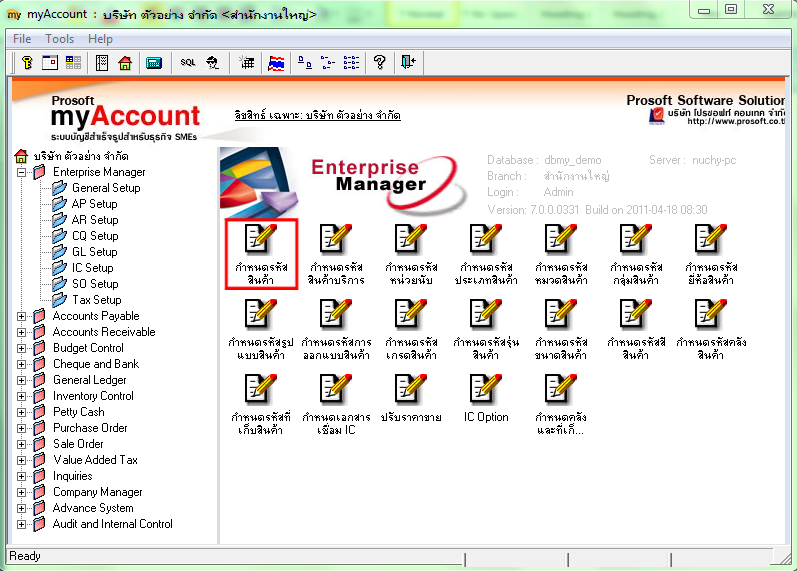Expand the Inventory Control tree node
Screen dimensions: 797x571
[x=22, y=396]
